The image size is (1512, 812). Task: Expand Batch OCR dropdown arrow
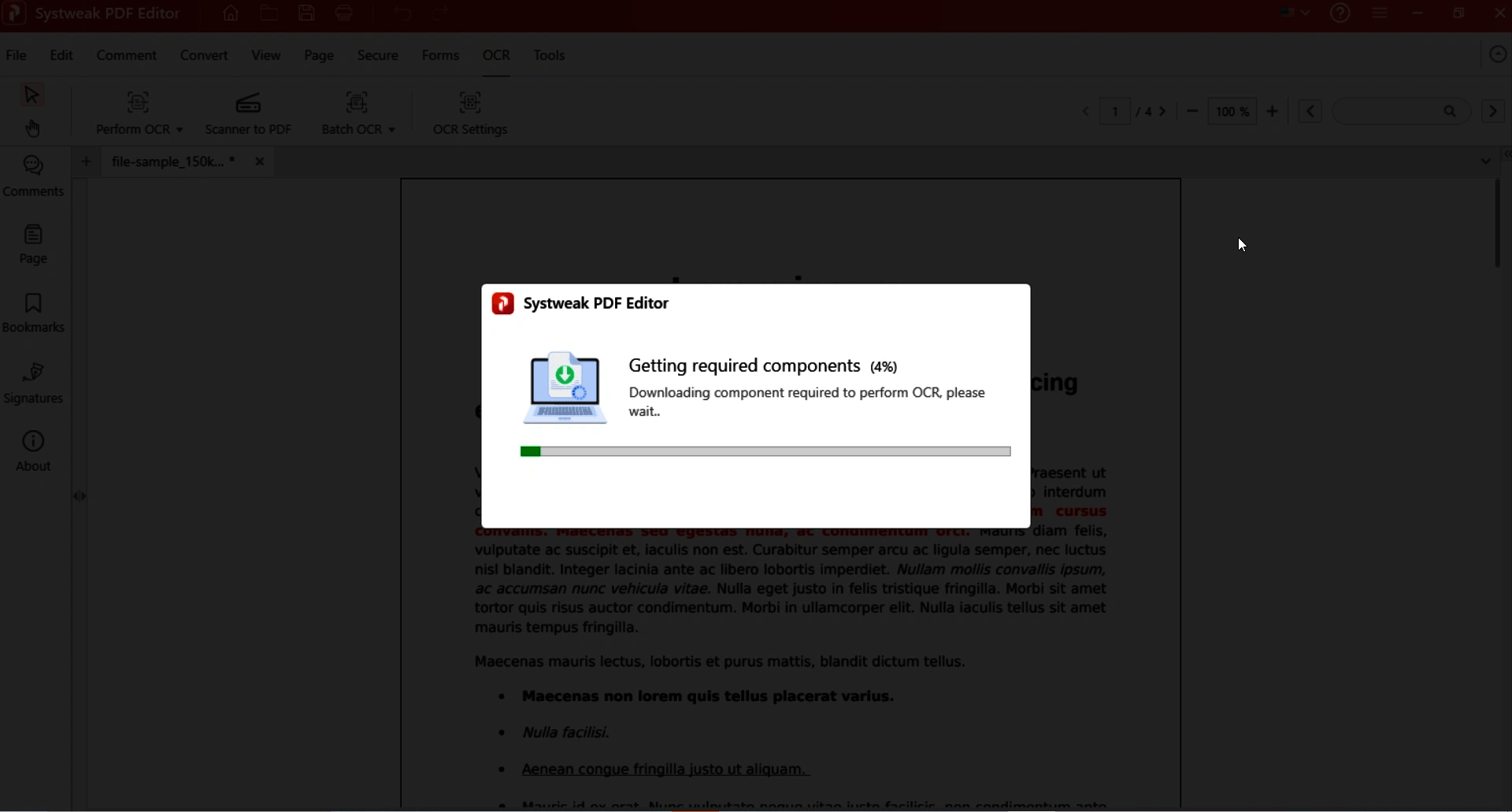[x=391, y=130]
